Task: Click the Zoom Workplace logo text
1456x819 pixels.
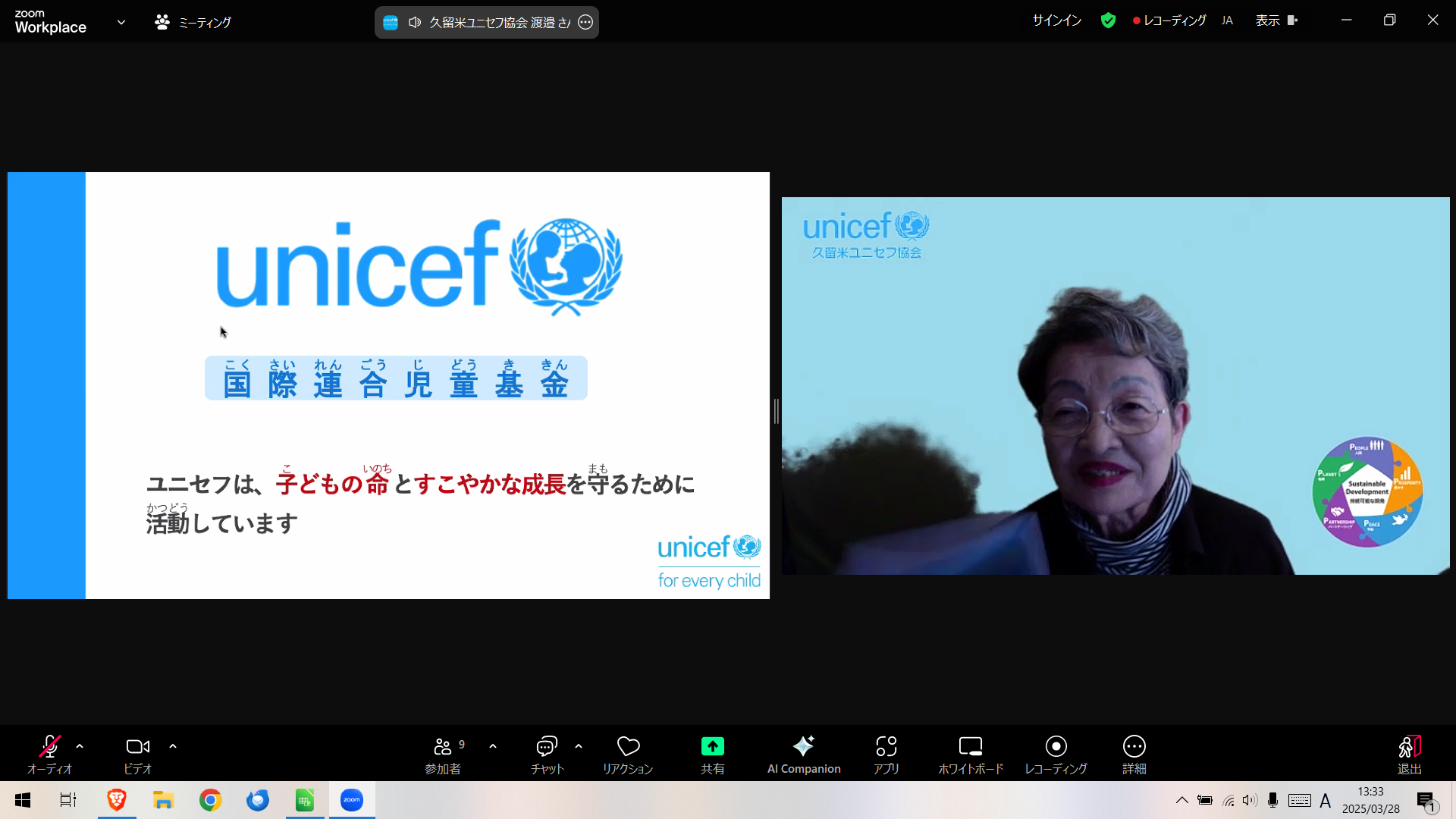Action: pyautogui.click(x=50, y=22)
